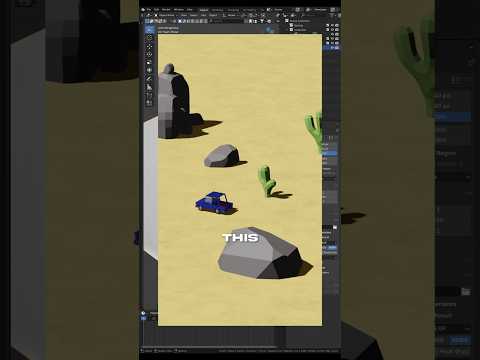This screenshot has width=480, height=360.
Task: Open the Edit menu
Action: [156, 10]
